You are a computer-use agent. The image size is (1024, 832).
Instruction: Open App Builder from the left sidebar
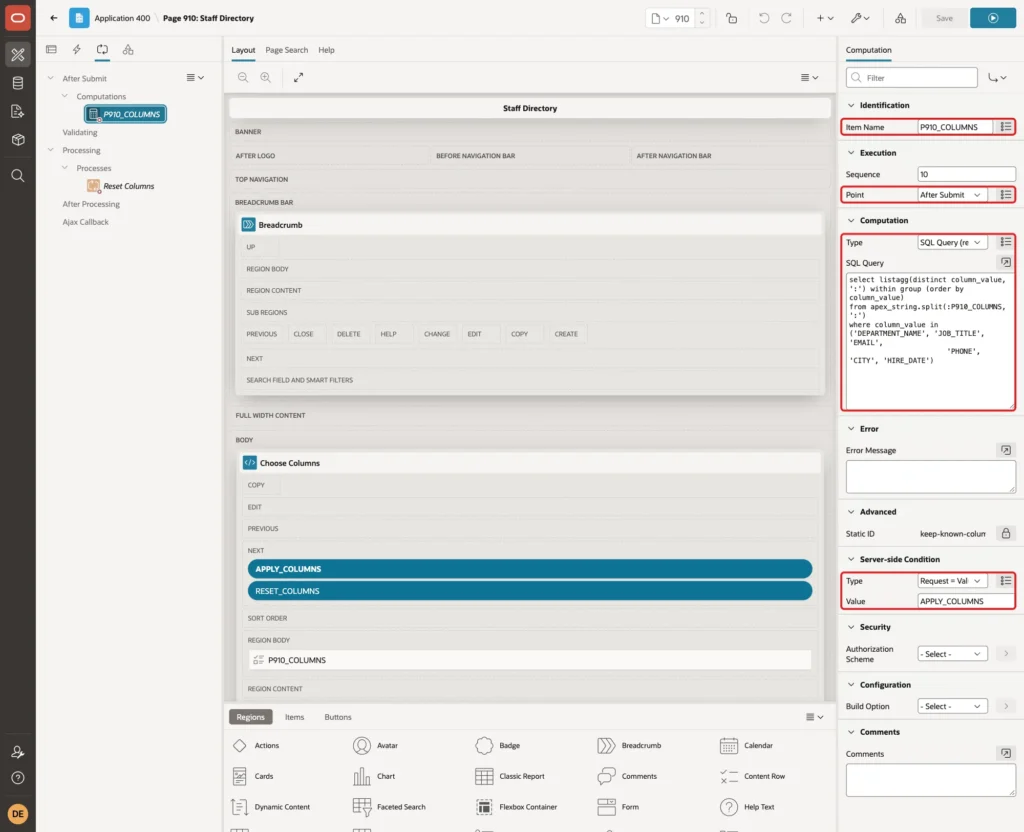(18, 55)
